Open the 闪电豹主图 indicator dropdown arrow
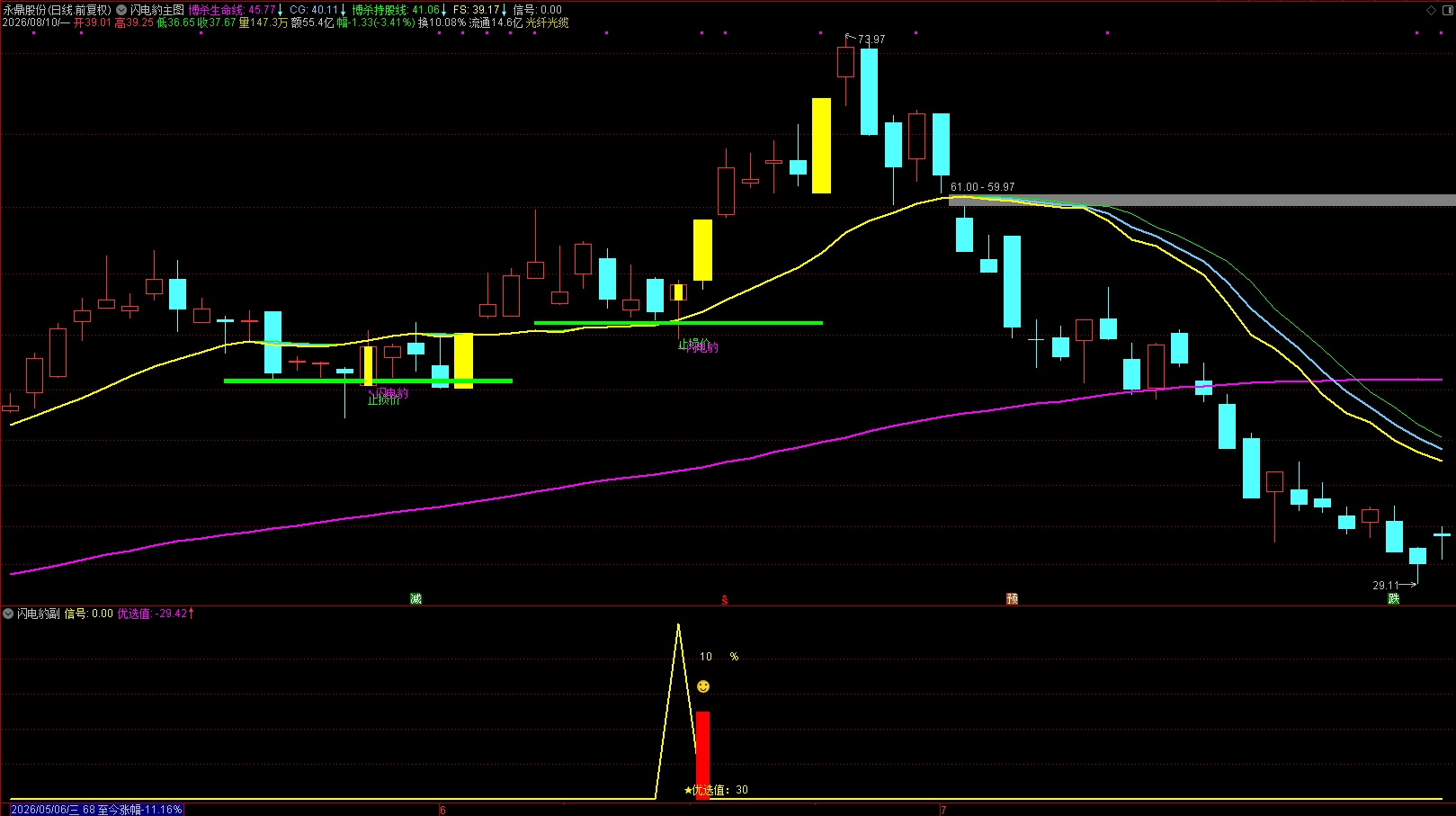This screenshot has height=816, width=1456. [121, 10]
